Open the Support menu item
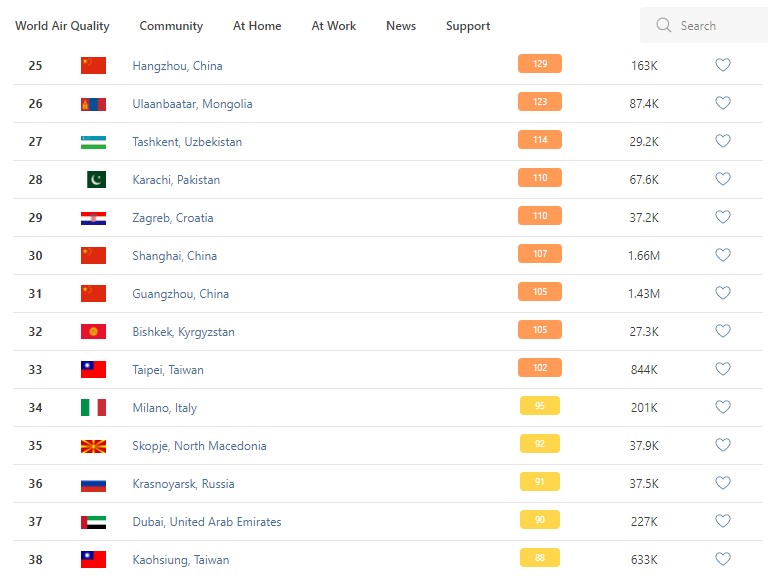Screen dimensions: 768x577 coord(468,26)
